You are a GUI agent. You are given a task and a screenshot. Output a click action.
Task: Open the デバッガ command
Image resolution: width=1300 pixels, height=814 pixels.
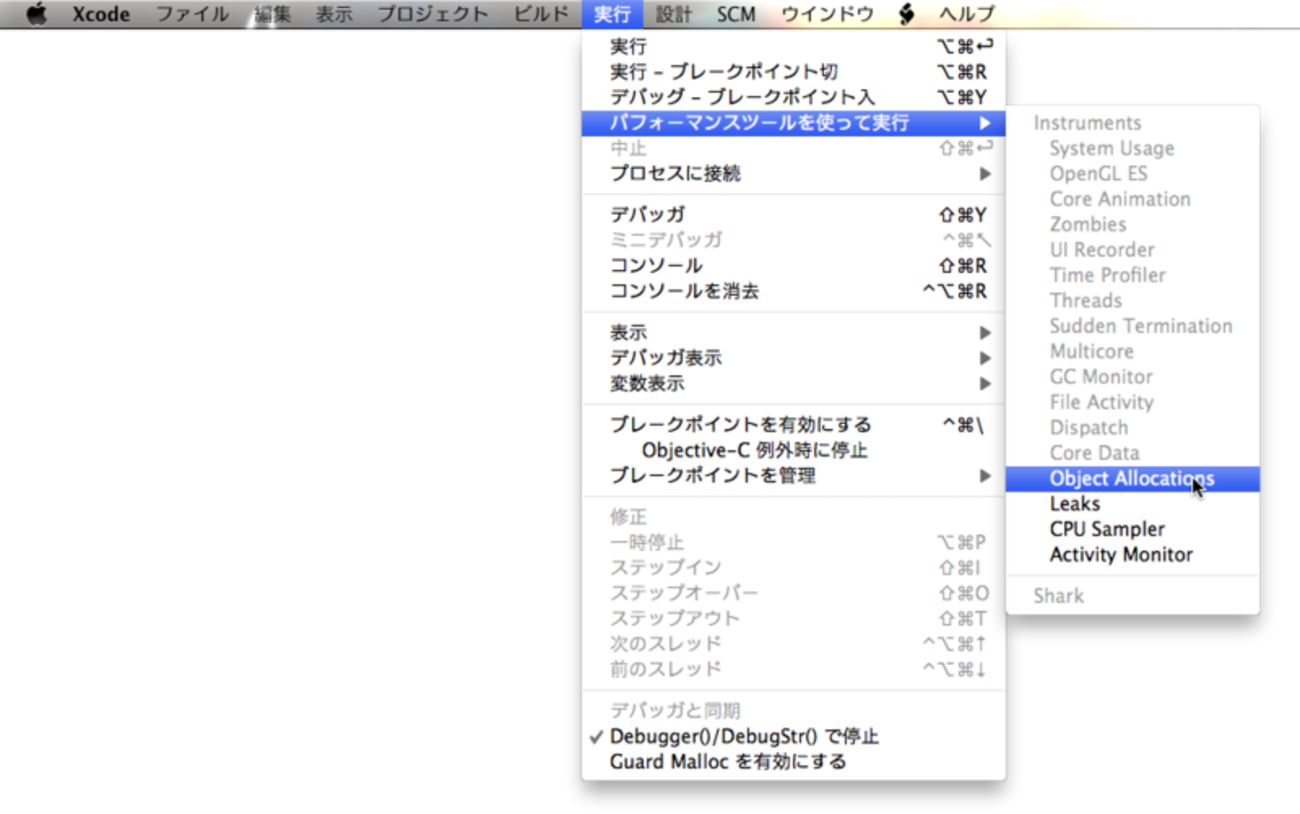(x=794, y=215)
